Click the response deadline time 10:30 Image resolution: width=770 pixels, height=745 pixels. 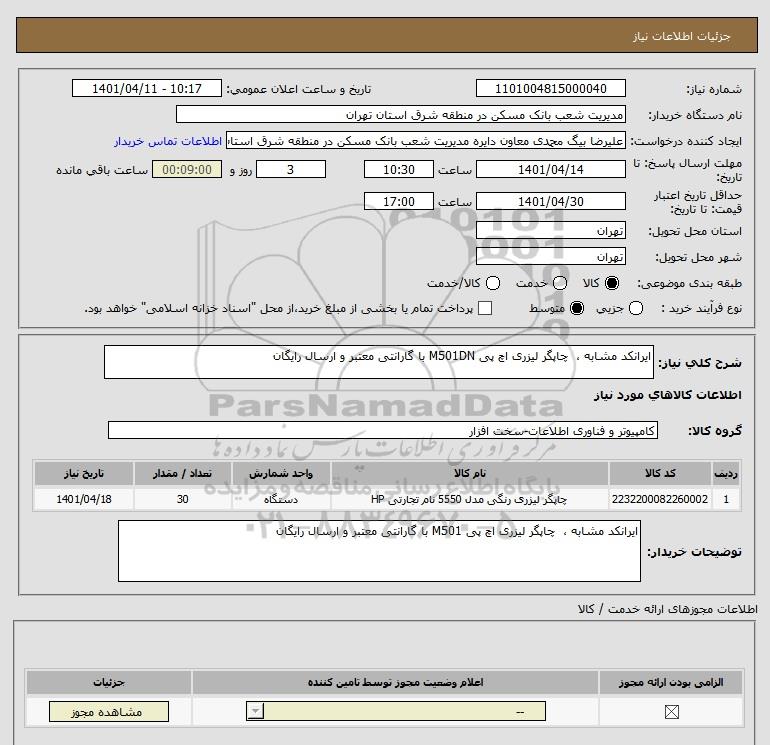coord(399,169)
